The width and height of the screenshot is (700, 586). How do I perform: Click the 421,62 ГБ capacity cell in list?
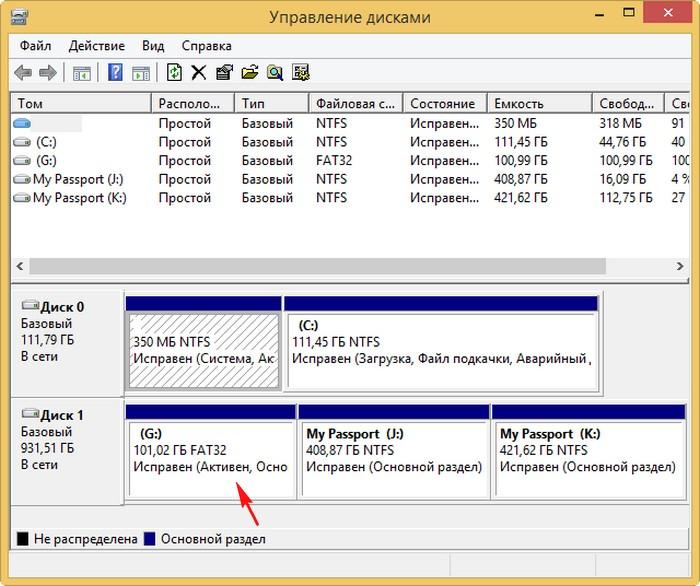click(x=521, y=198)
